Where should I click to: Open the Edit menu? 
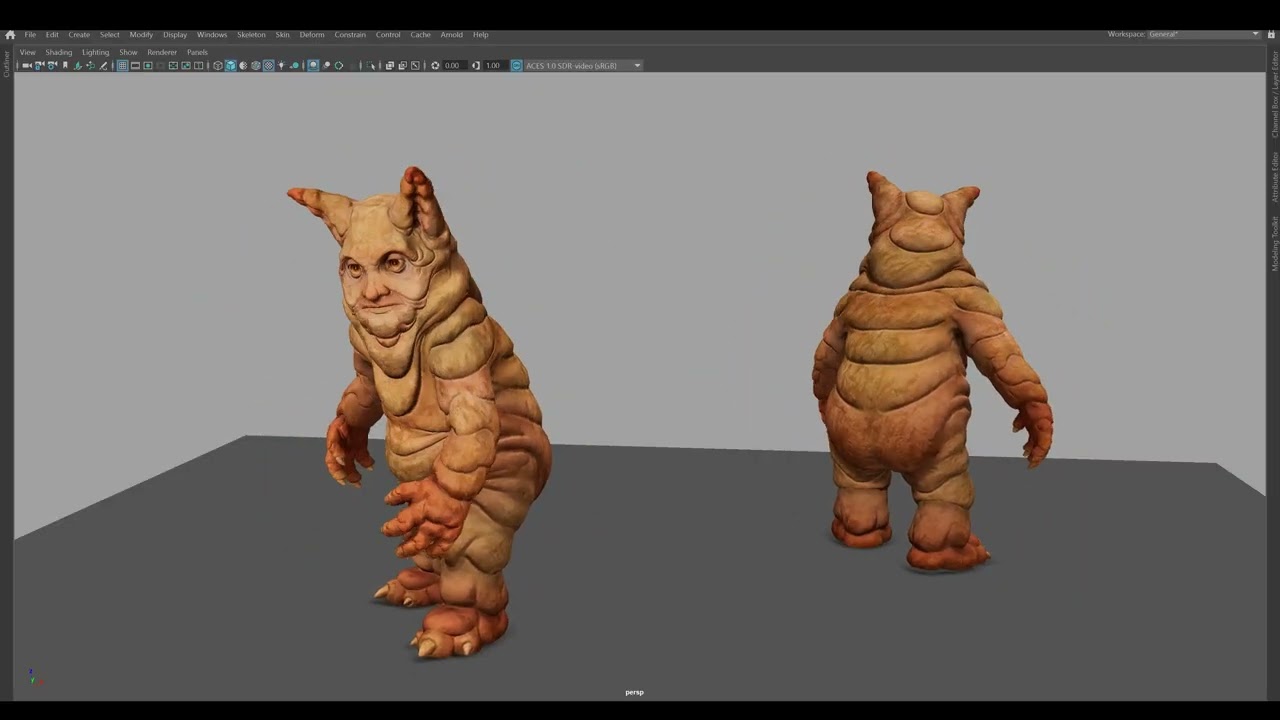click(52, 35)
